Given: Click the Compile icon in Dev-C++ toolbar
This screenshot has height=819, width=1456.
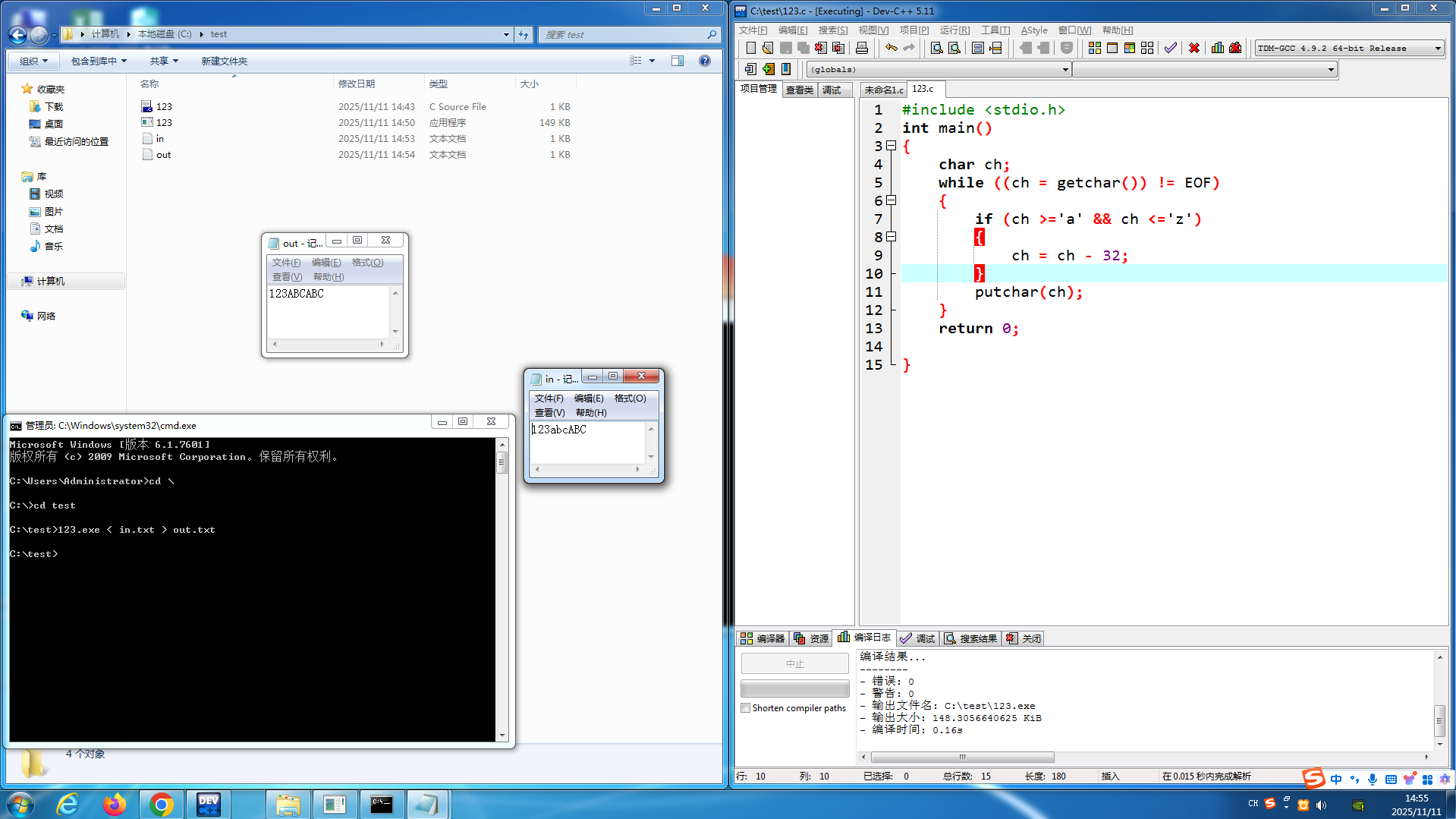Looking at the screenshot, I should (x=1094, y=48).
